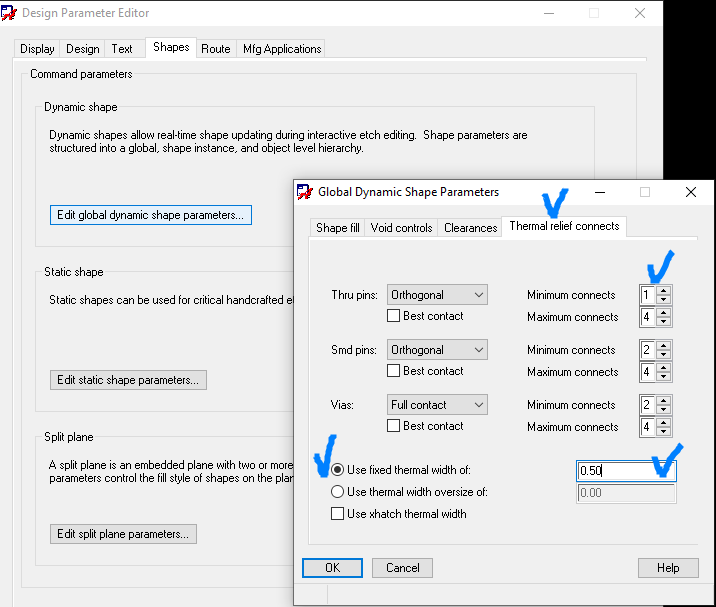Select Thermal relief connects tab
The height and width of the screenshot is (607, 716).
coord(564,226)
